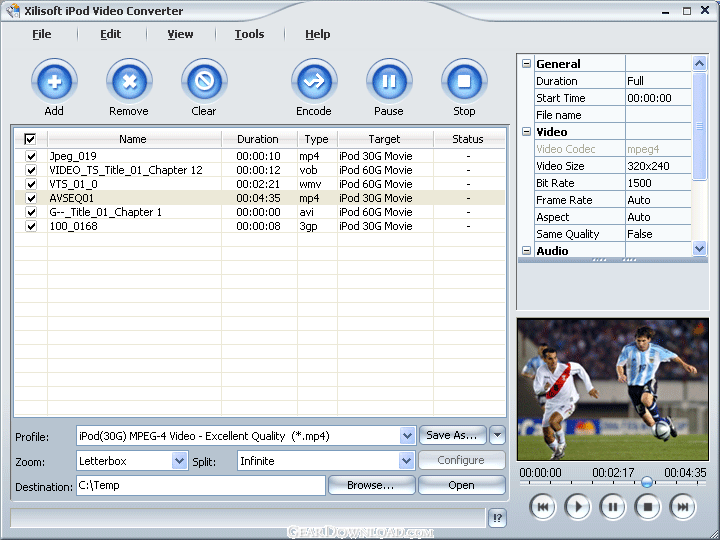720x540 pixels.
Task: Jump to previous in preview player
Action: [x=543, y=507]
